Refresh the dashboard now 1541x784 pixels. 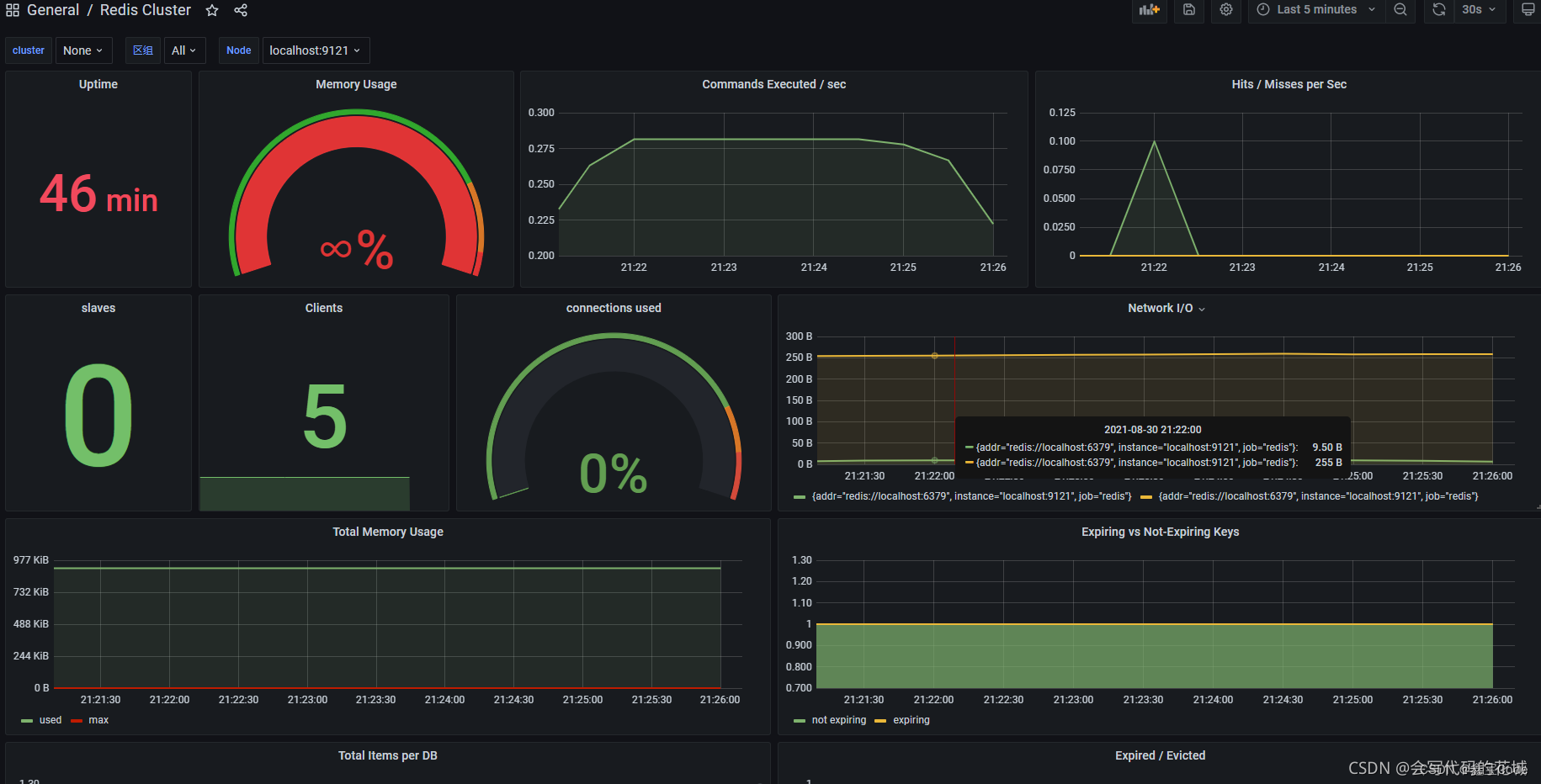coord(1439,10)
